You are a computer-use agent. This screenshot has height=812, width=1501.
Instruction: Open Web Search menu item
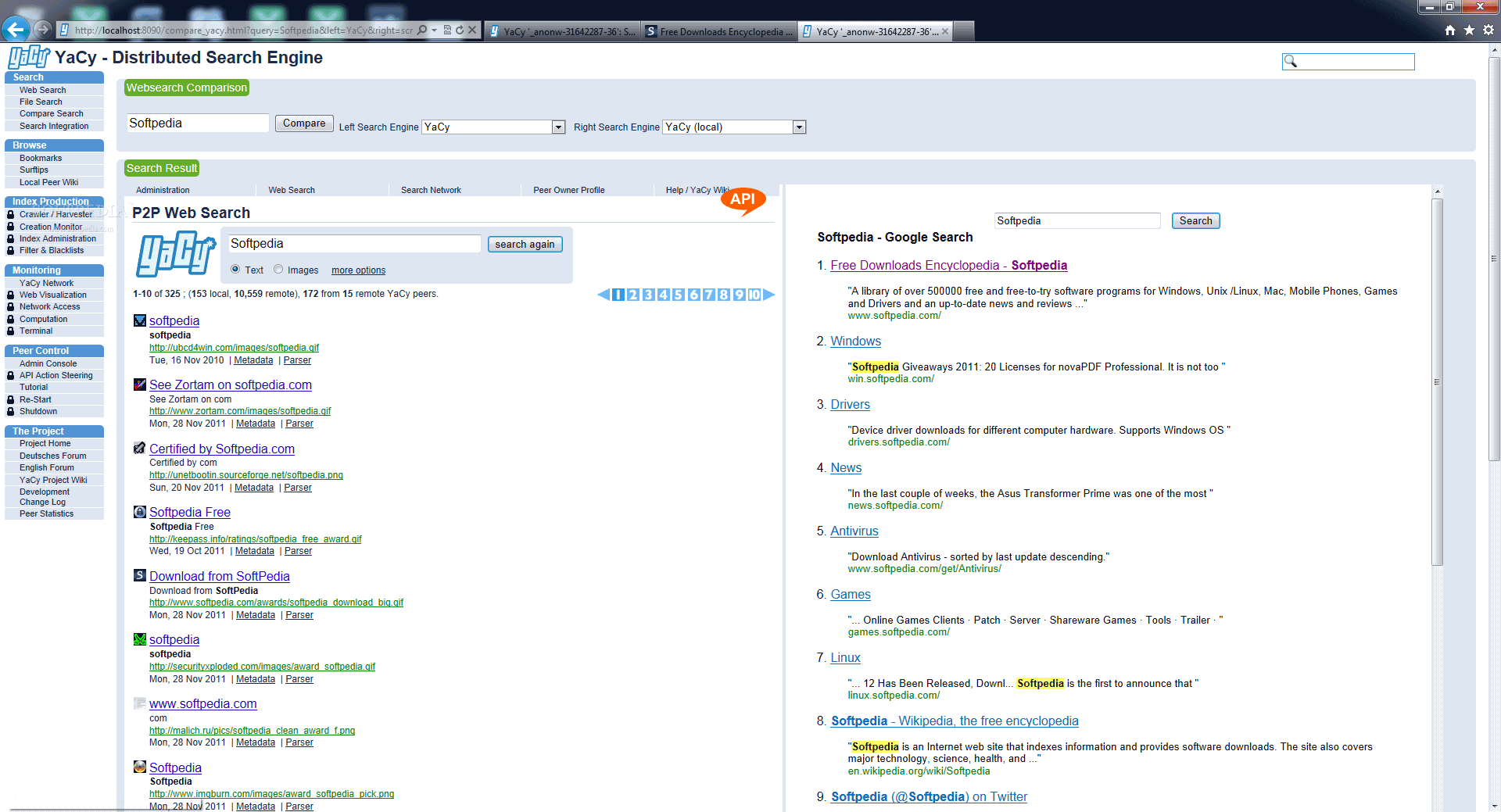pyautogui.click(x=292, y=190)
